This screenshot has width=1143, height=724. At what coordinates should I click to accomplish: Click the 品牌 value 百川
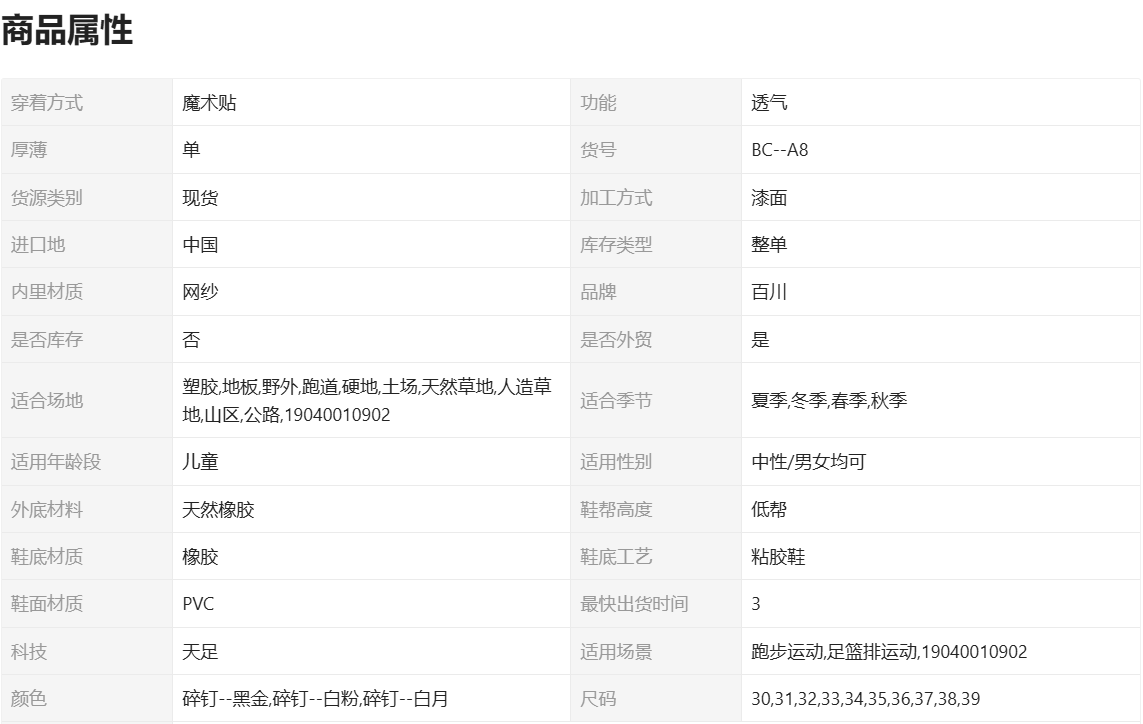(769, 292)
